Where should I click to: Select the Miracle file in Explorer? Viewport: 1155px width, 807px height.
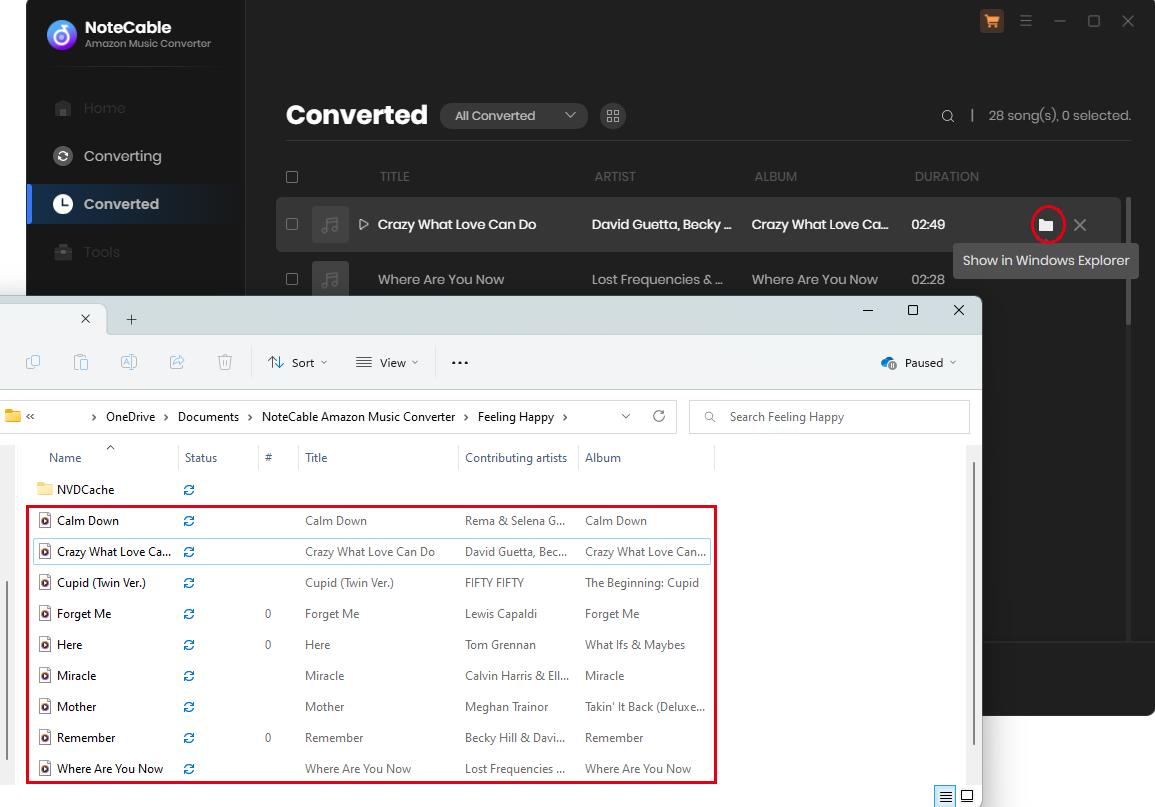tap(77, 675)
